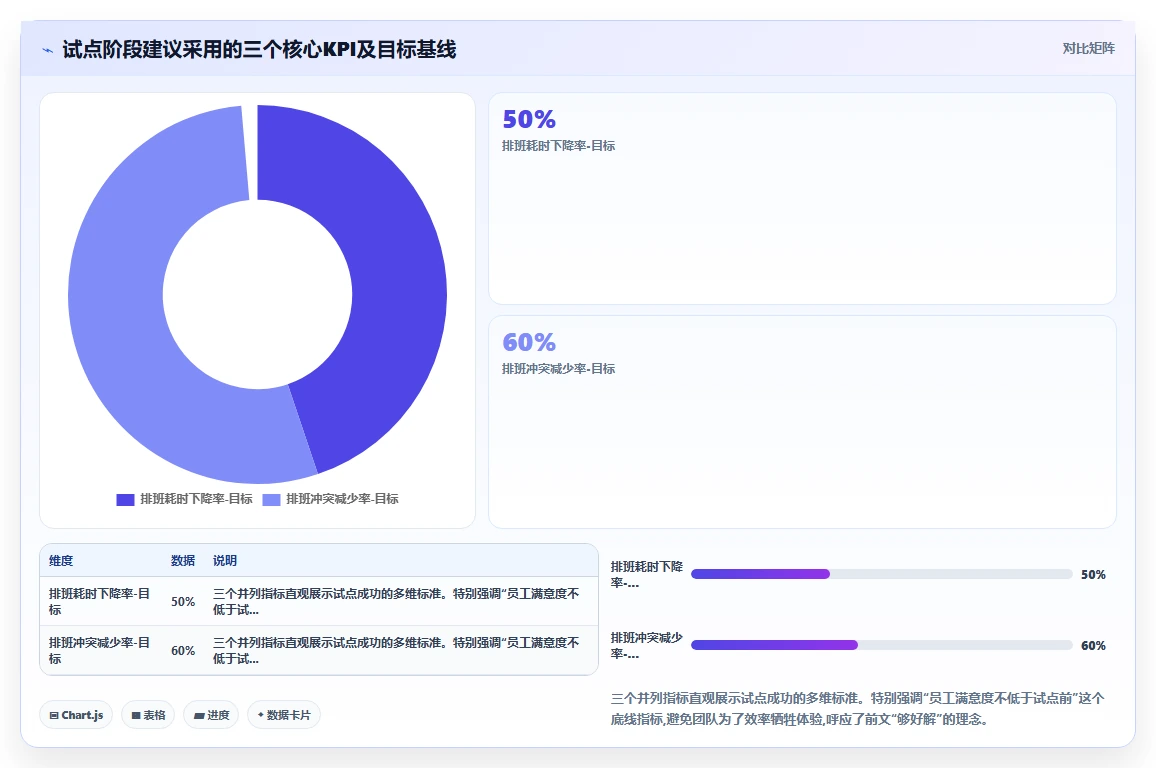Click the 排班冲突减少率 progress bar label
This screenshot has height=768, width=1156.
[647, 646]
